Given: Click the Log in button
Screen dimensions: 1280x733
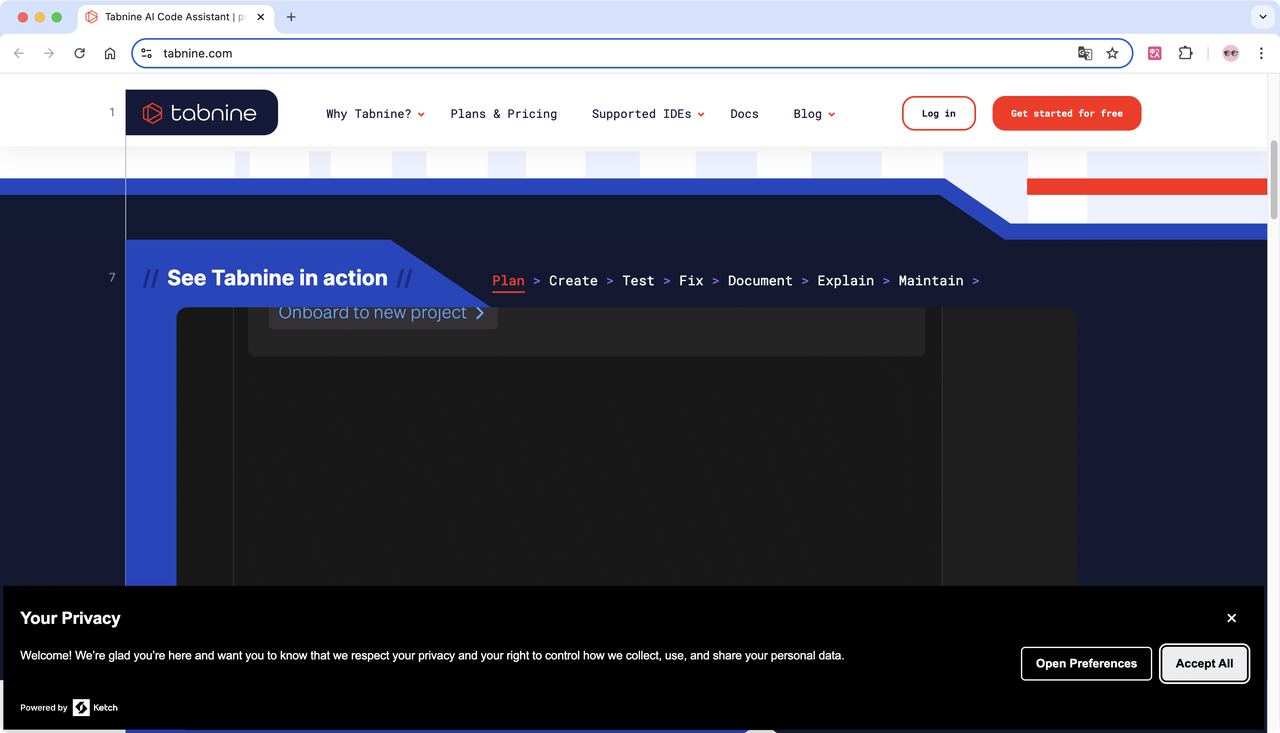Looking at the screenshot, I should tap(938, 113).
